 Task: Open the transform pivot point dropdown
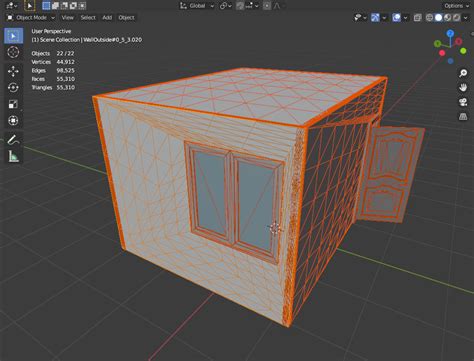click(226, 6)
